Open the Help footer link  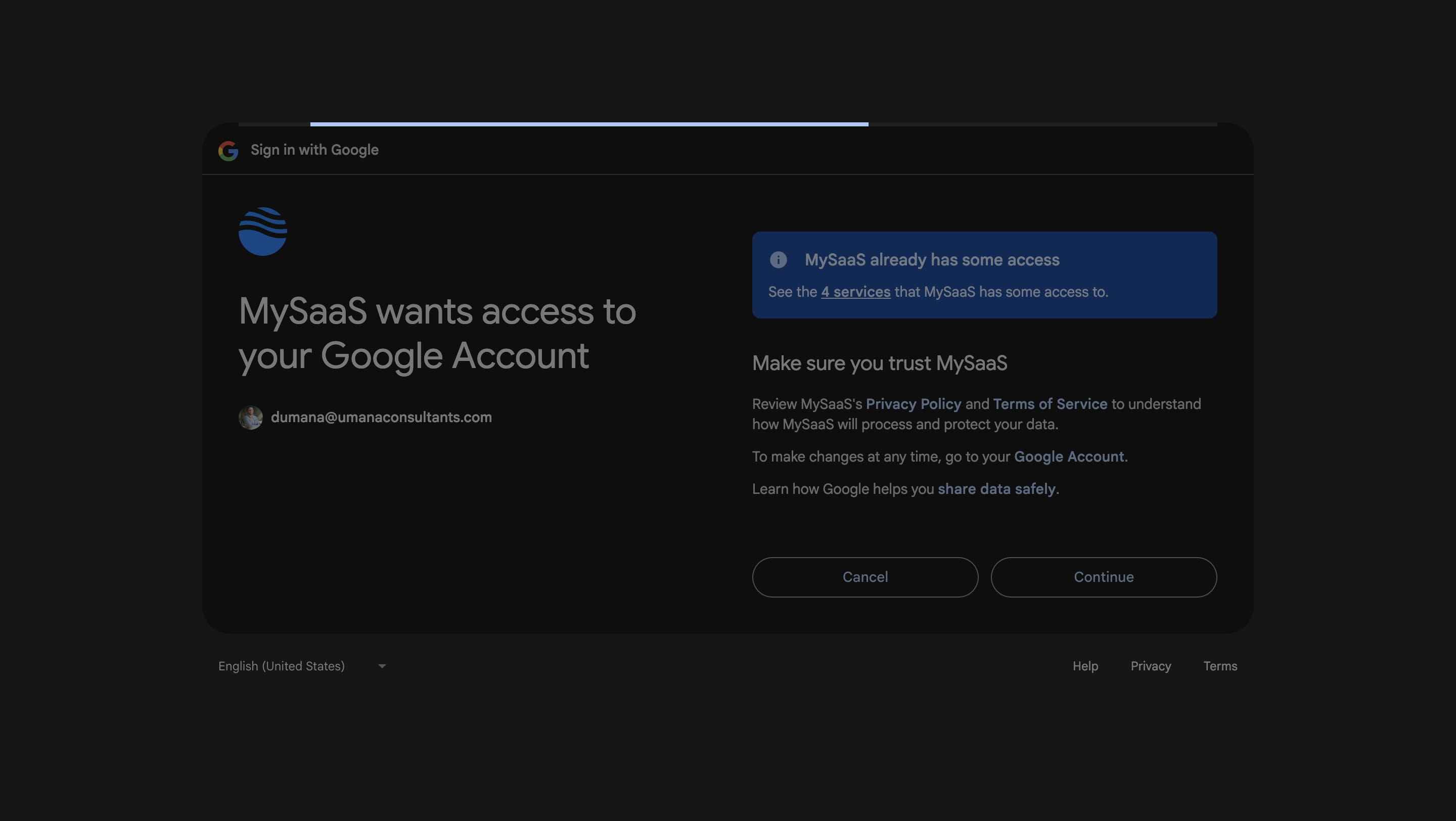[1085, 666]
